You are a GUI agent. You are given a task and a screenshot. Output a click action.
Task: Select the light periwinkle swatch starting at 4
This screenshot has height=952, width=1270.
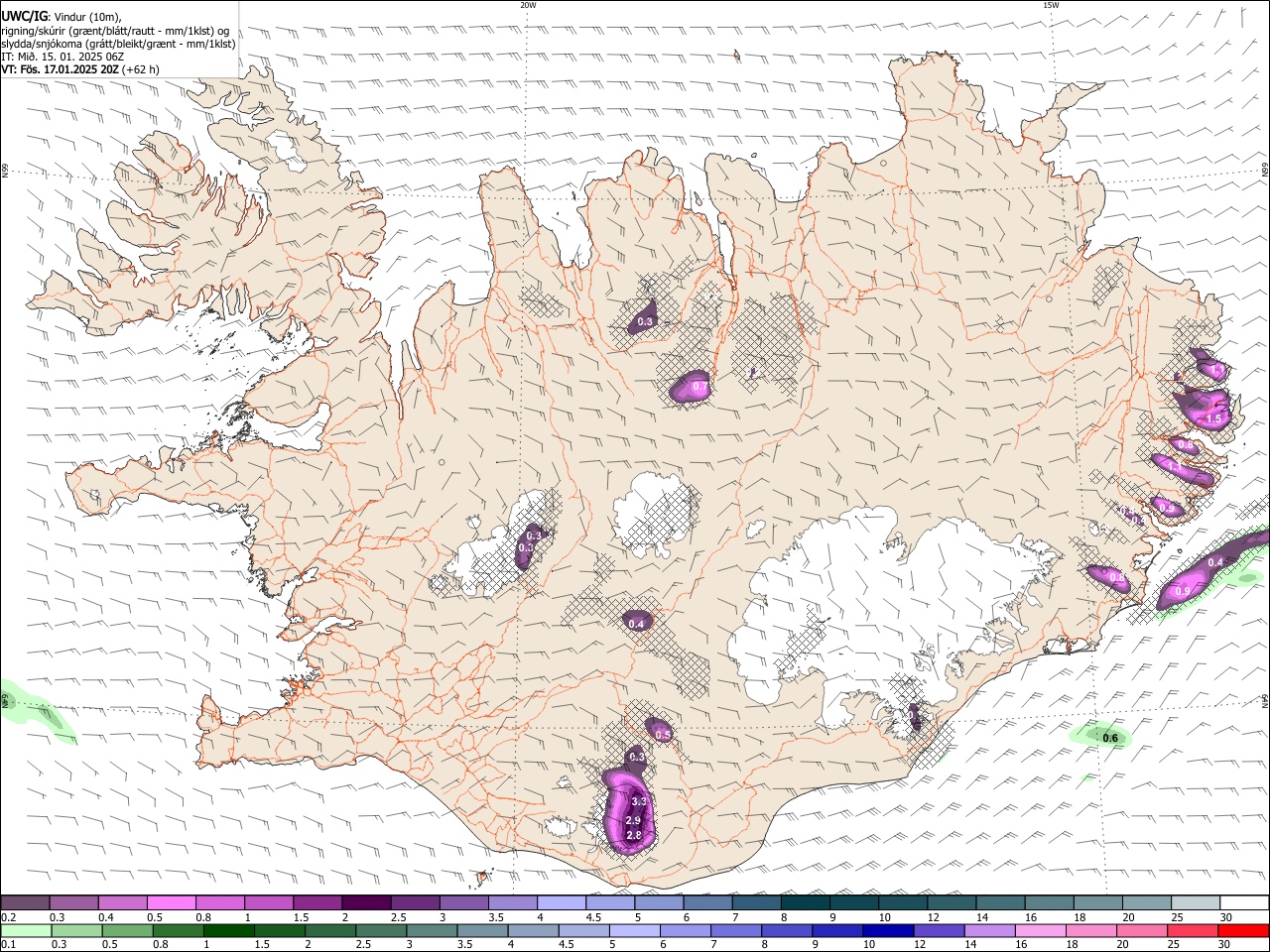pyautogui.click(x=561, y=902)
